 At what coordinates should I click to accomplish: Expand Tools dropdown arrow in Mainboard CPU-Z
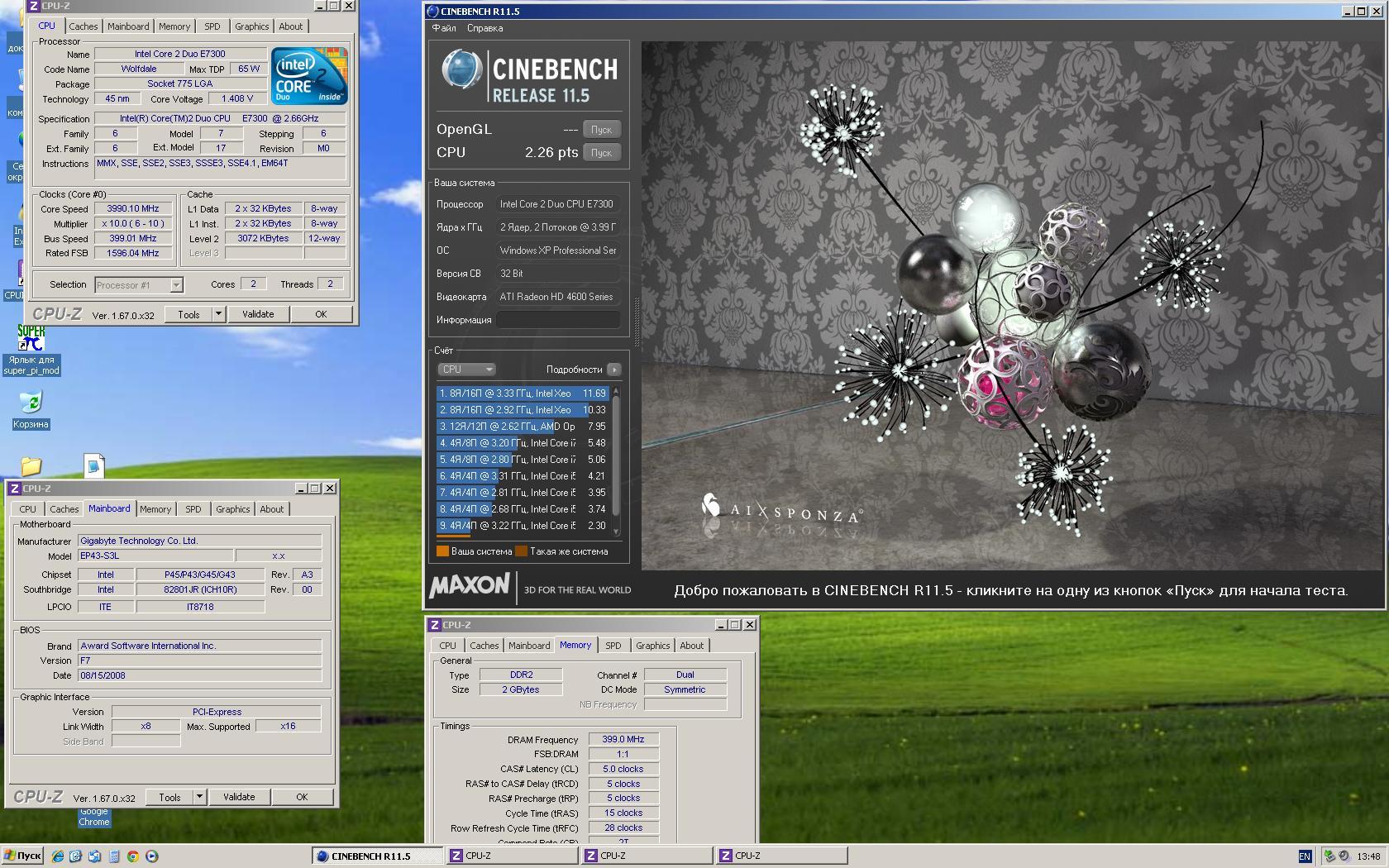tap(199, 798)
